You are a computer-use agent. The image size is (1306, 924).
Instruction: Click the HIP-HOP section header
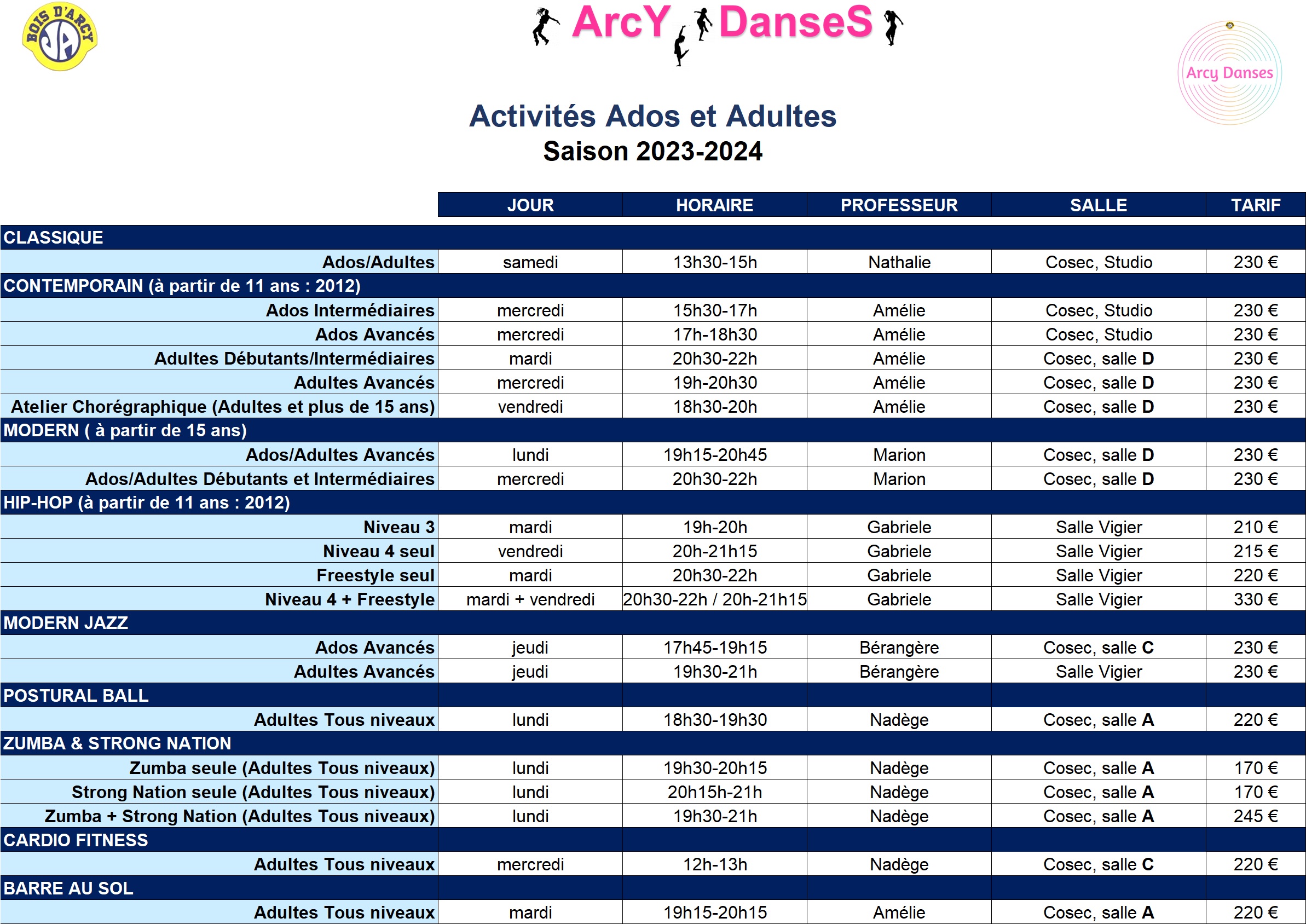(653, 503)
